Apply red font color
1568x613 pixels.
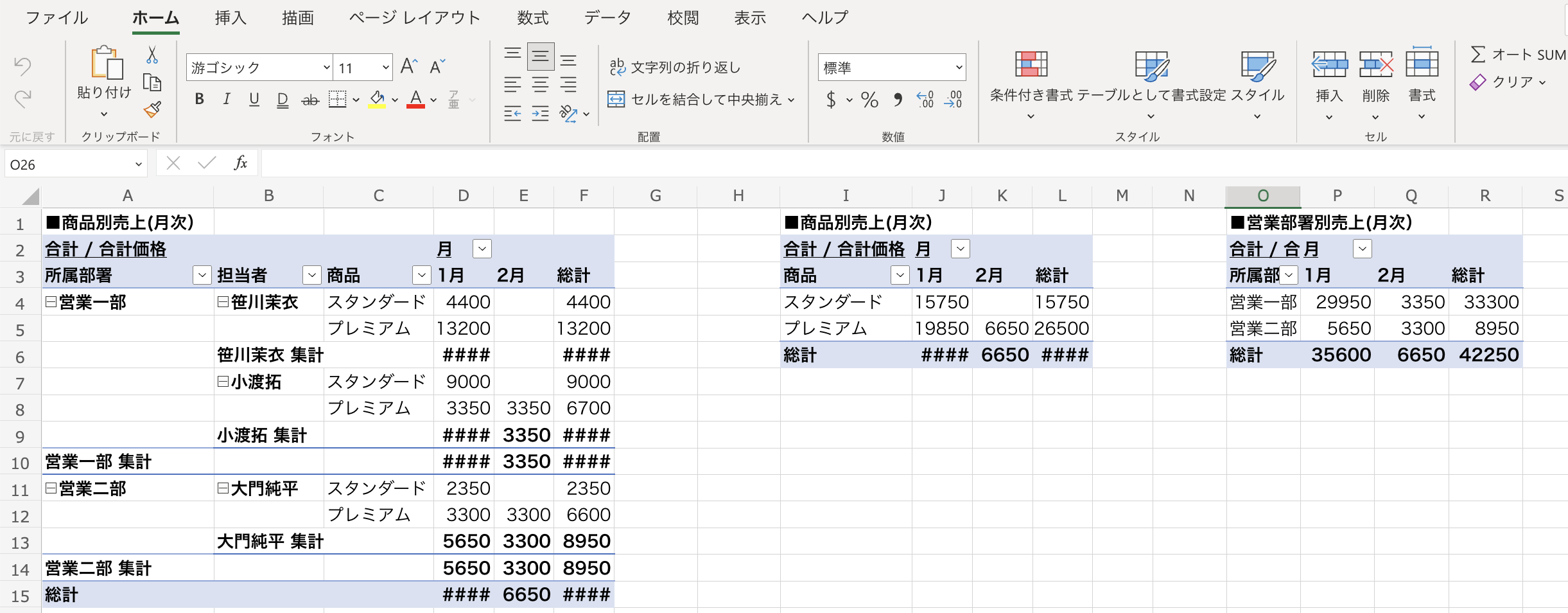(x=416, y=100)
